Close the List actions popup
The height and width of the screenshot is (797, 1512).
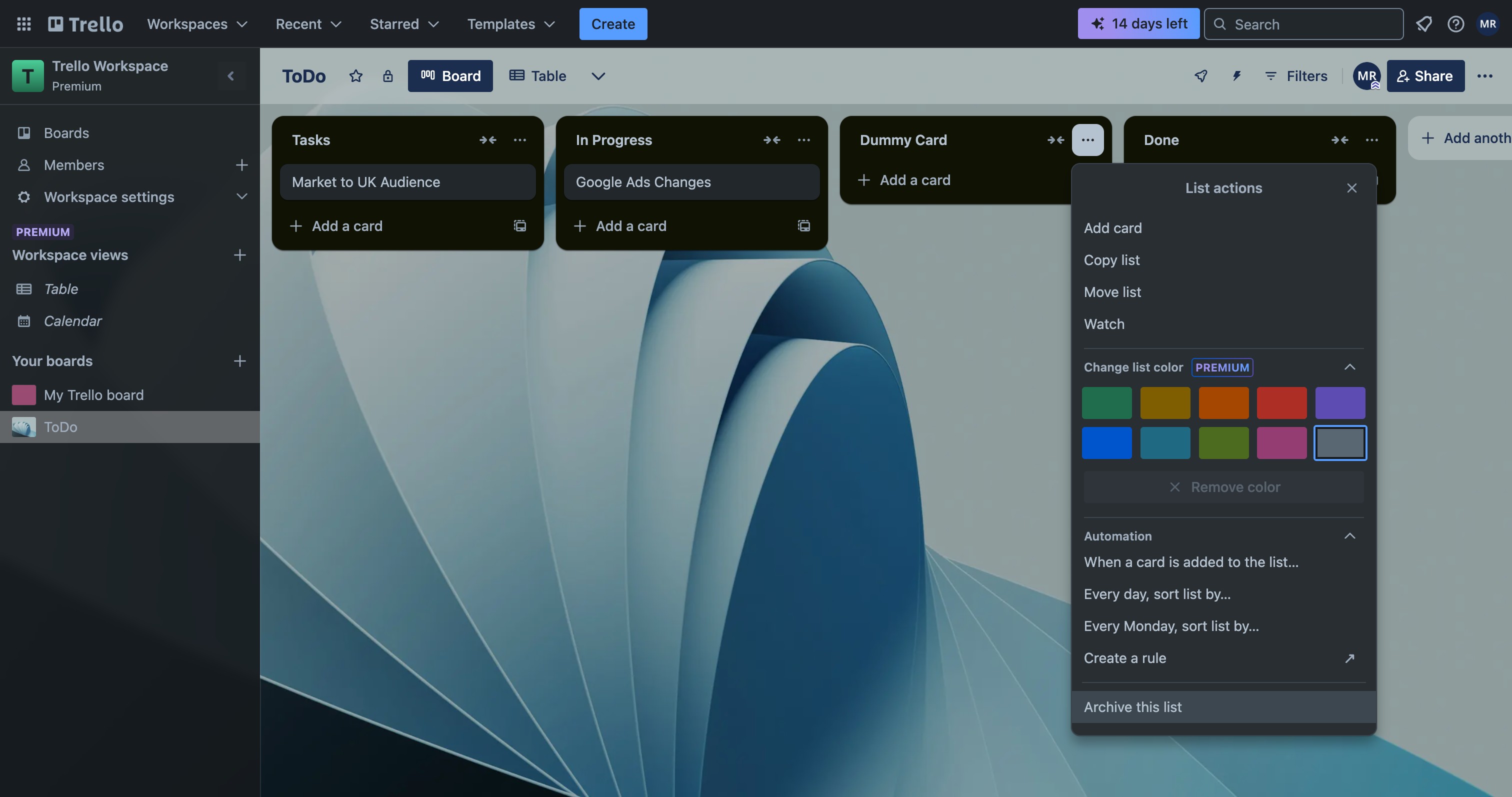[1352, 188]
